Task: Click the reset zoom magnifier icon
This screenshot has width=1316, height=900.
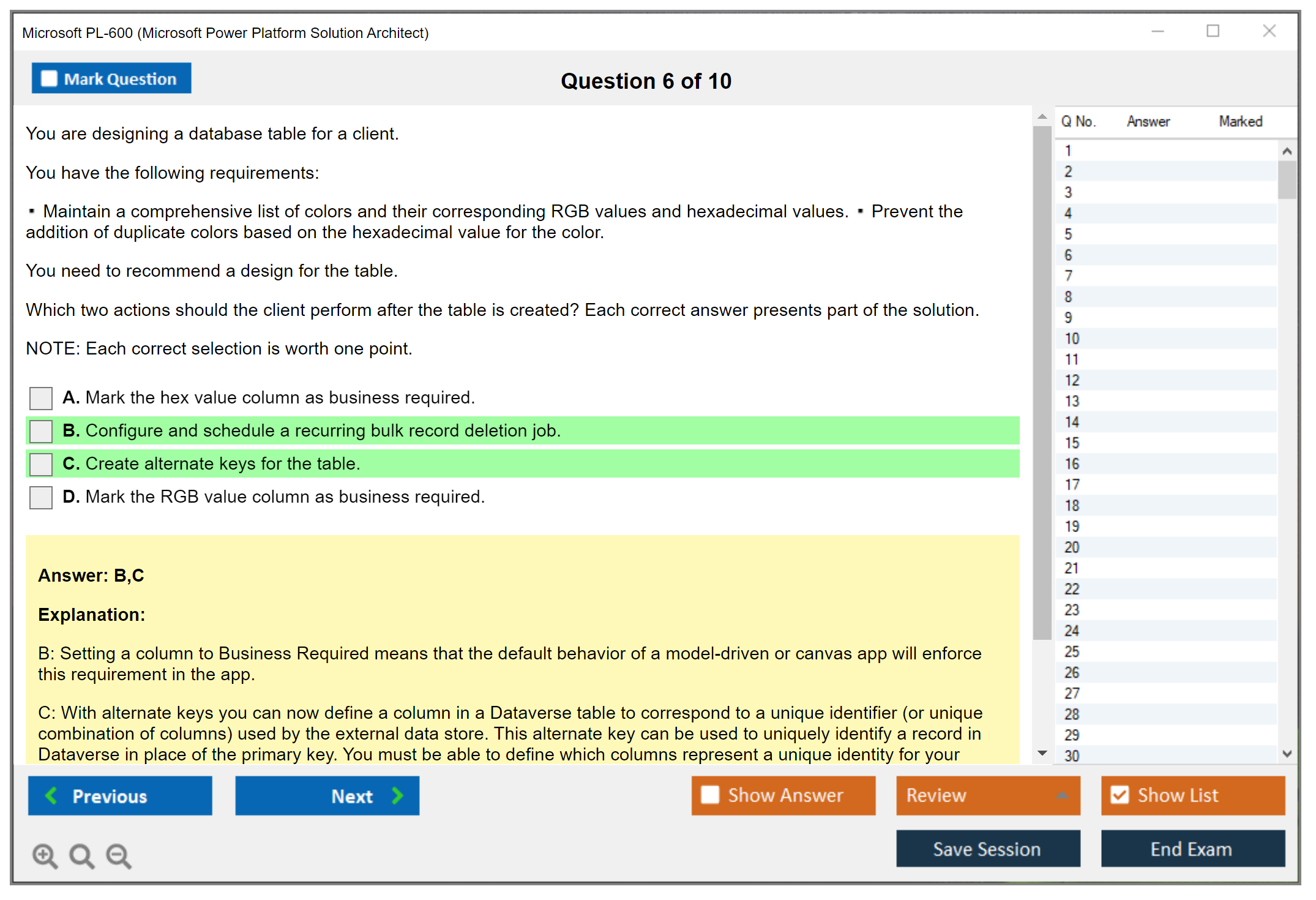Action: coord(81,855)
